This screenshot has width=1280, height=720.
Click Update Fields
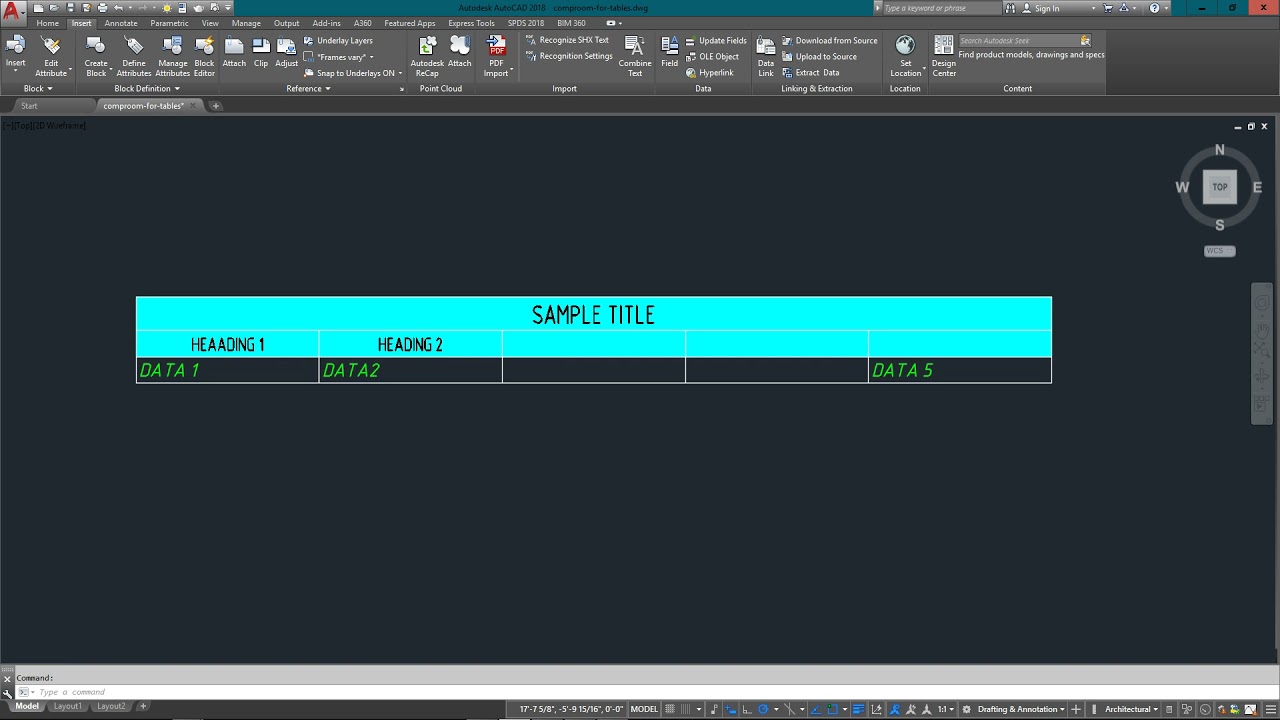pos(716,41)
